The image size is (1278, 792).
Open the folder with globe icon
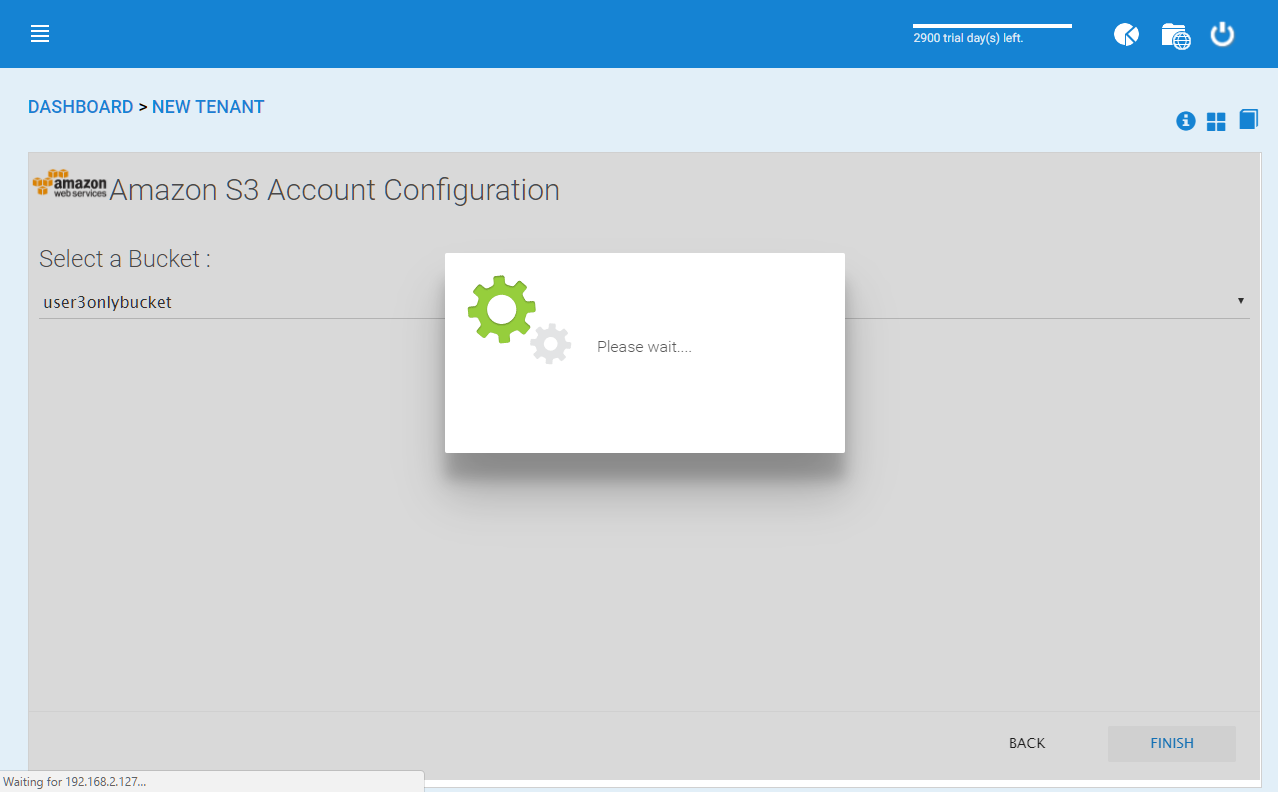pos(1175,35)
